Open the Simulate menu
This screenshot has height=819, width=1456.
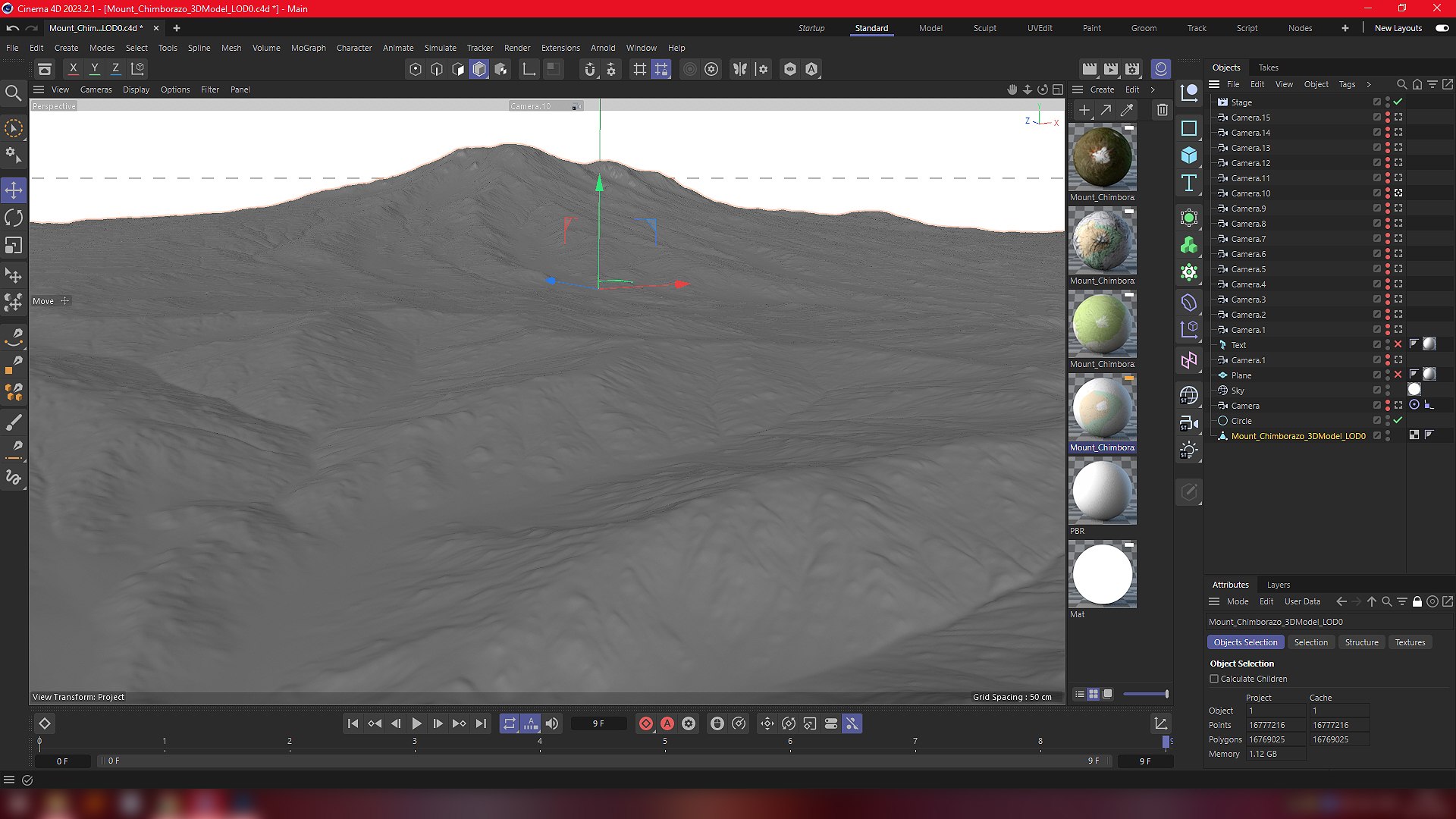441,48
